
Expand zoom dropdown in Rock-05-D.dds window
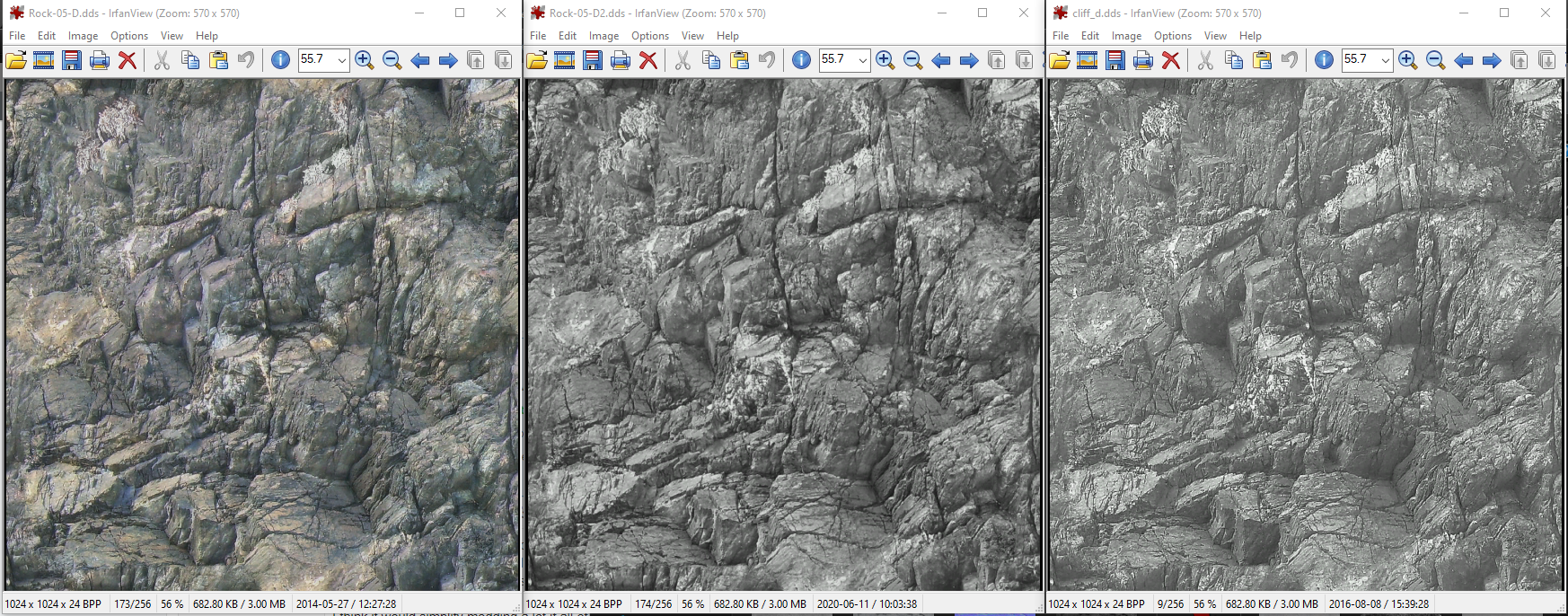[341, 60]
